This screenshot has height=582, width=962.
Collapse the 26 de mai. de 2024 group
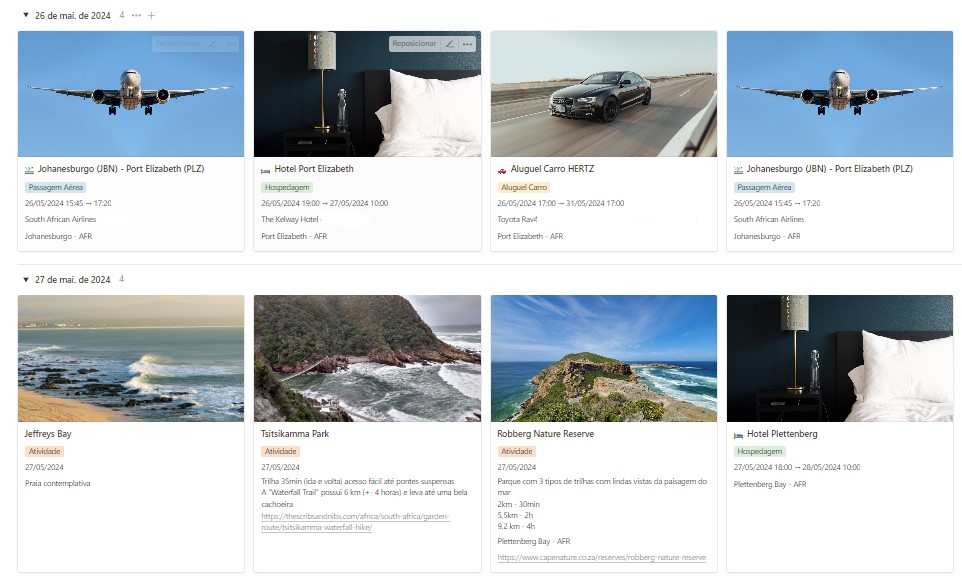[26, 15]
